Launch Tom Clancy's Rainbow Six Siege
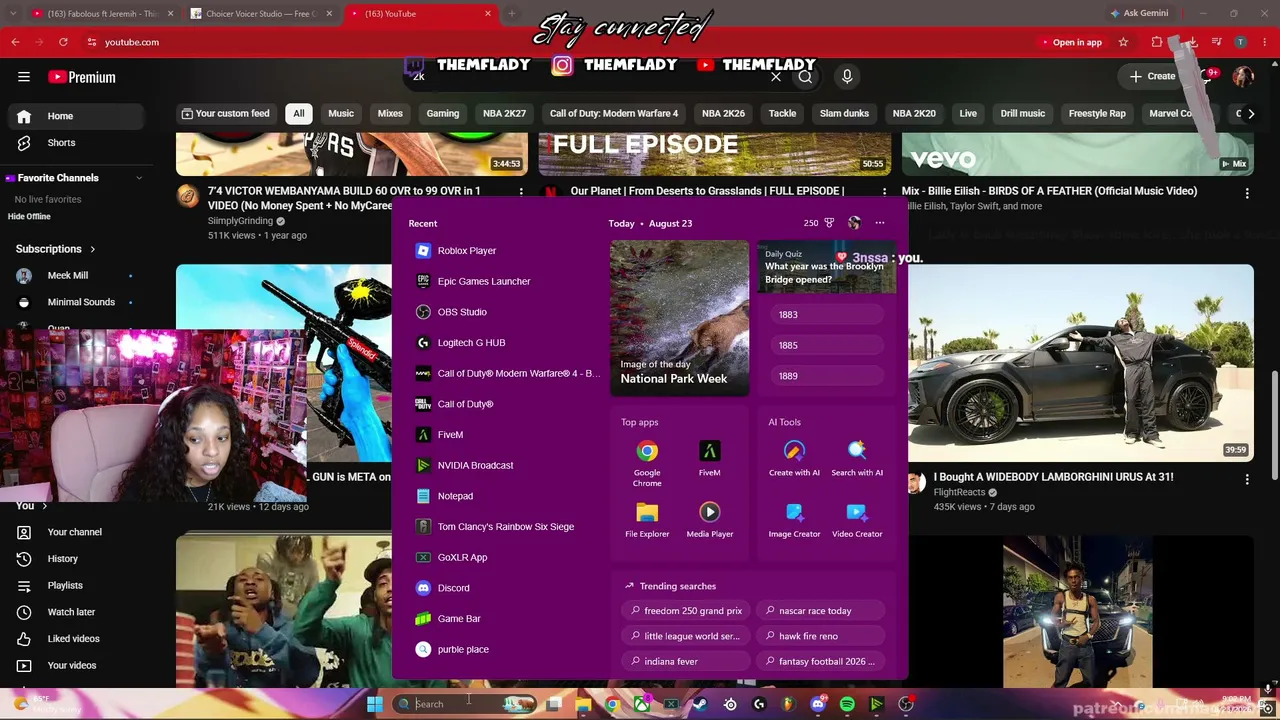The height and width of the screenshot is (720, 1280). (505, 527)
